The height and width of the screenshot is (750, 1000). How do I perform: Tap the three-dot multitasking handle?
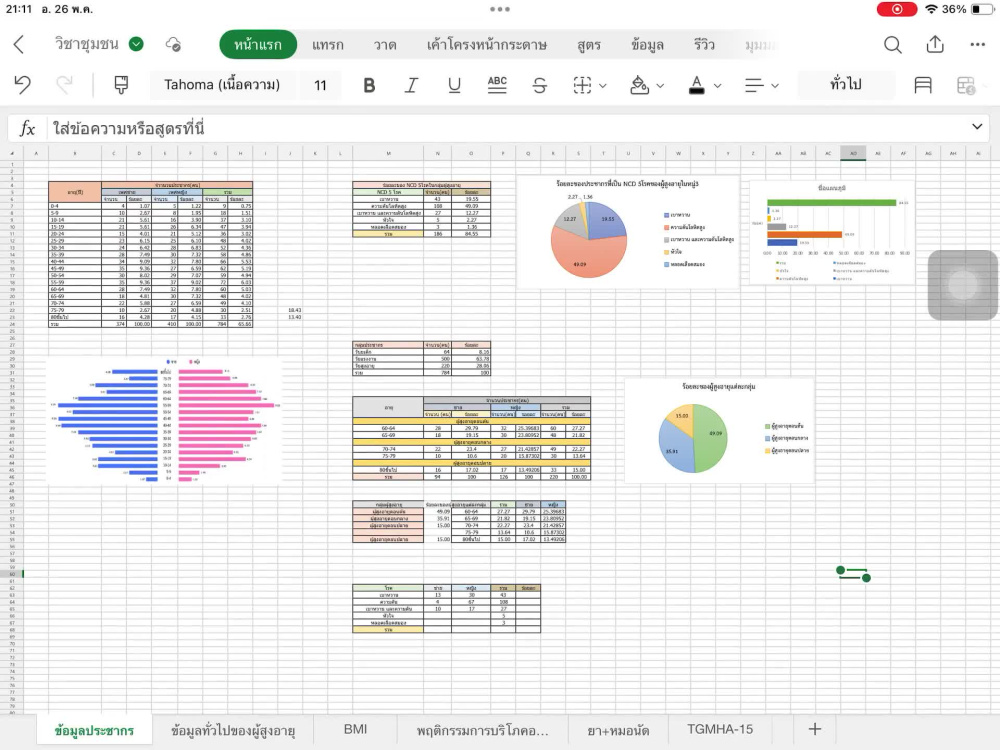click(x=500, y=9)
